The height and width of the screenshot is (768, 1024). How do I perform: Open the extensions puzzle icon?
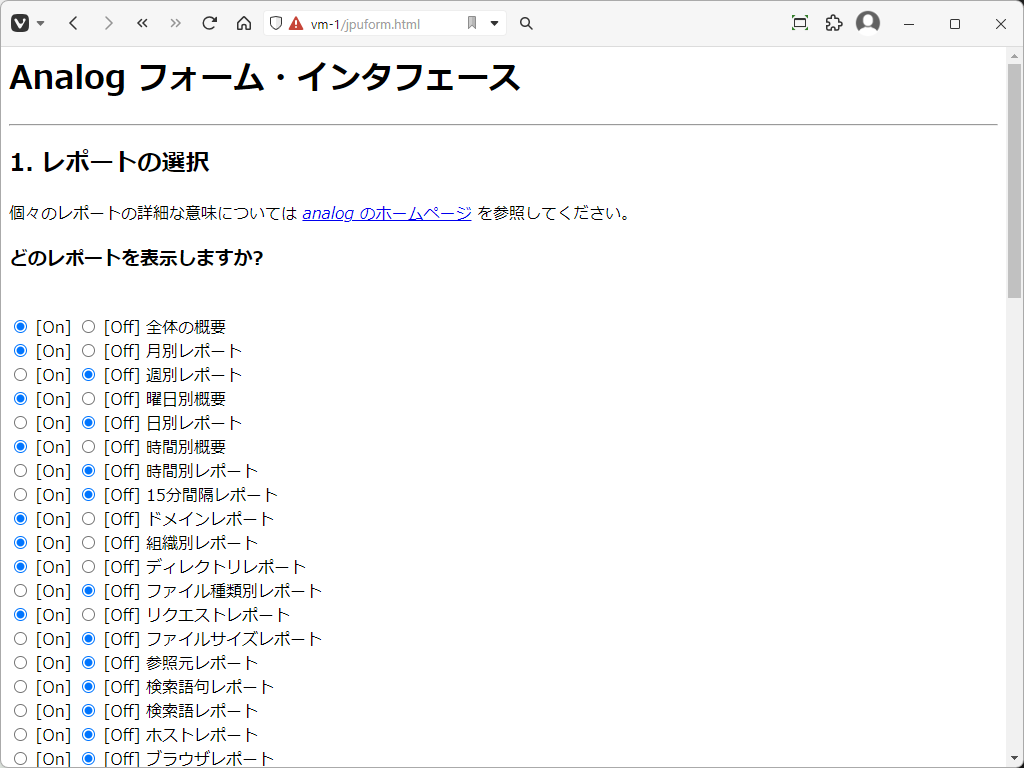[833, 24]
